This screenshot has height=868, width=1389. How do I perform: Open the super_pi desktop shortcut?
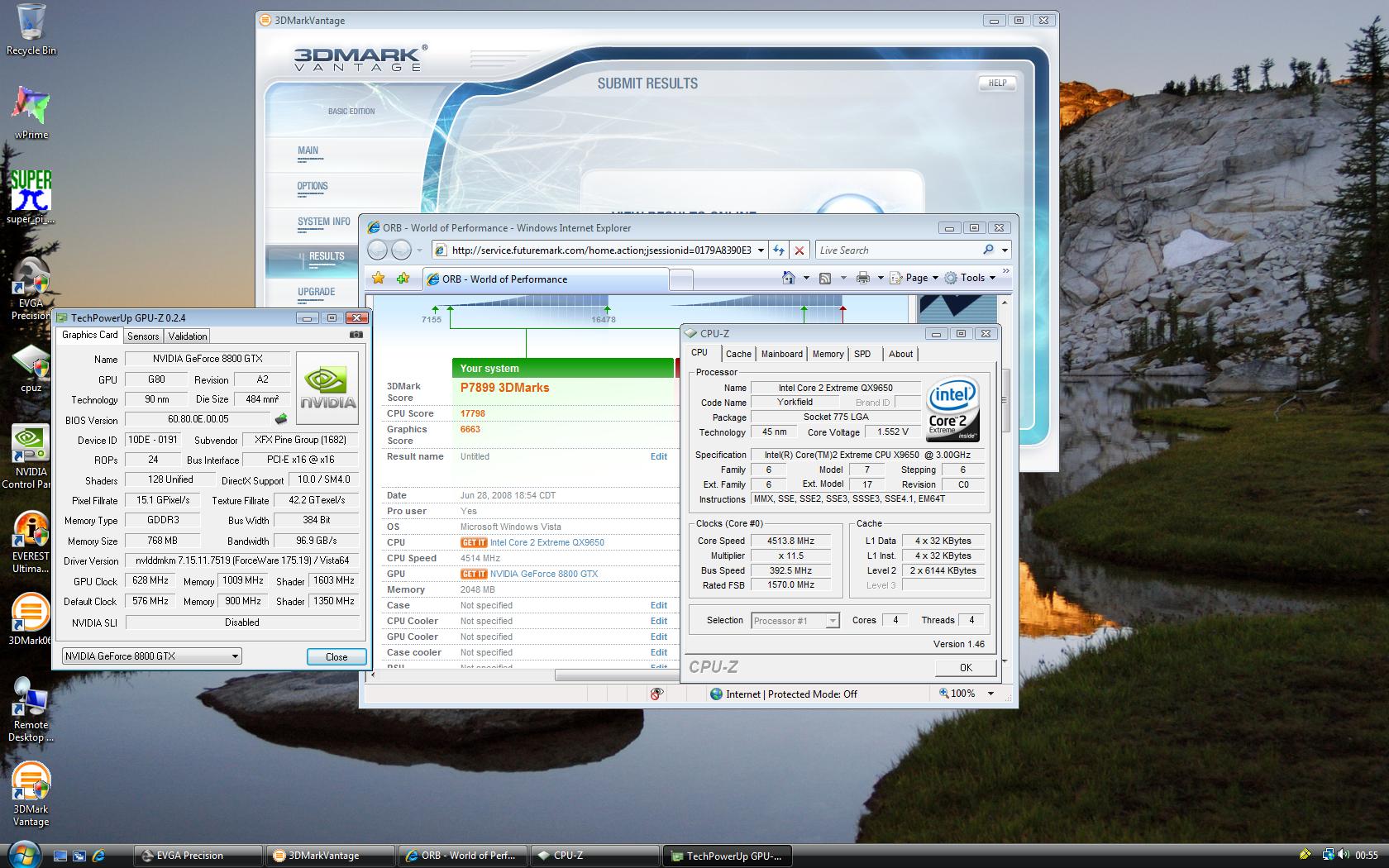coord(31,197)
